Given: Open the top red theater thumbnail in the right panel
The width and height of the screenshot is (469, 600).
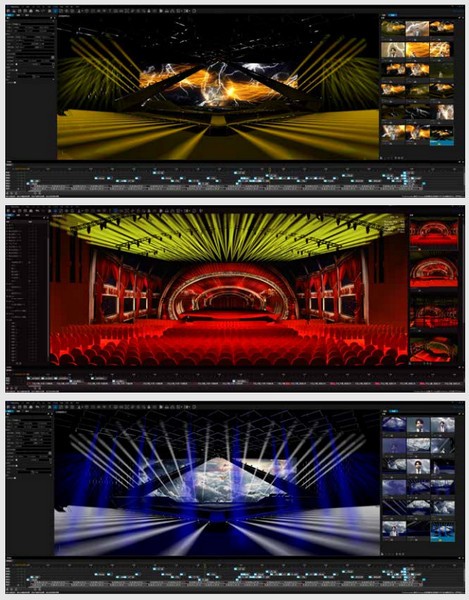Looking at the screenshot, I should click(x=434, y=232).
